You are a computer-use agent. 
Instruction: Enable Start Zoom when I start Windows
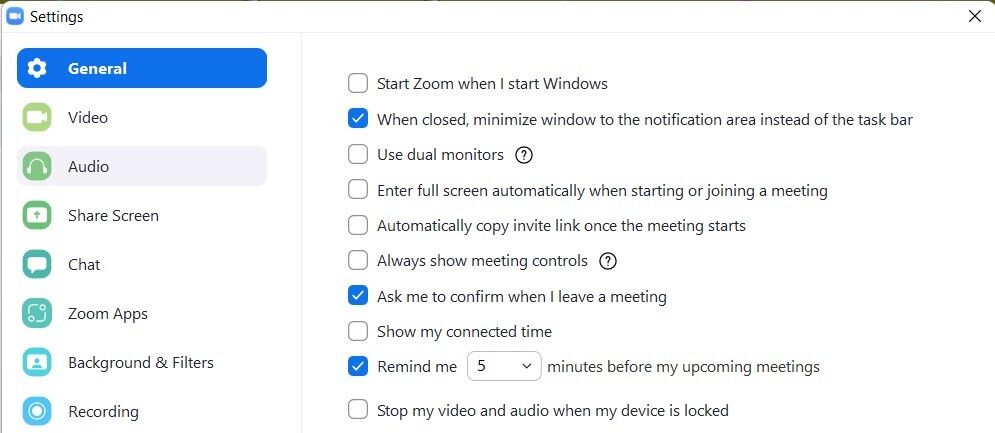pyautogui.click(x=358, y=83)
